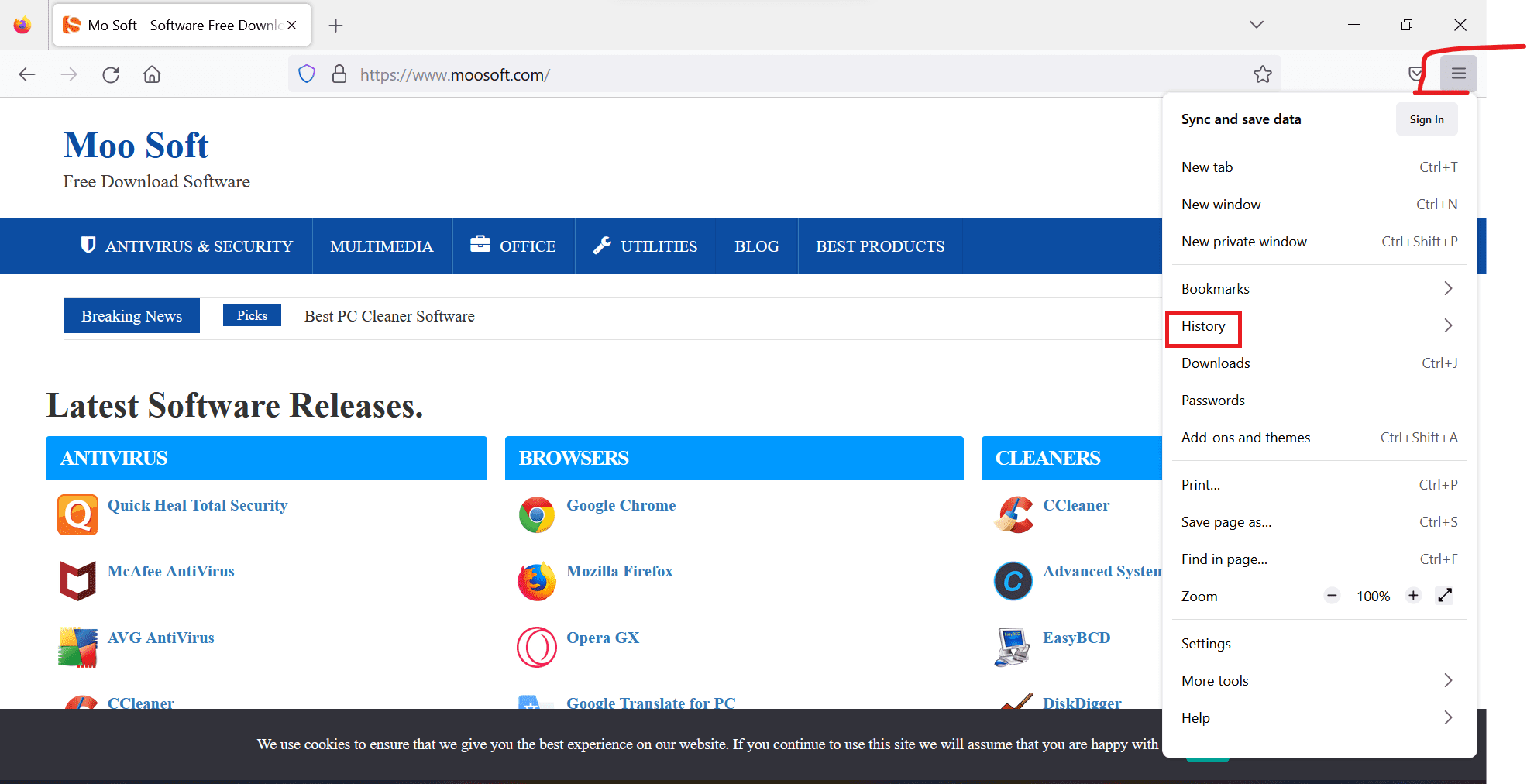1527x784 pixels.
Task: Open the Google Chrome link
Action: [x=621, y=505]
